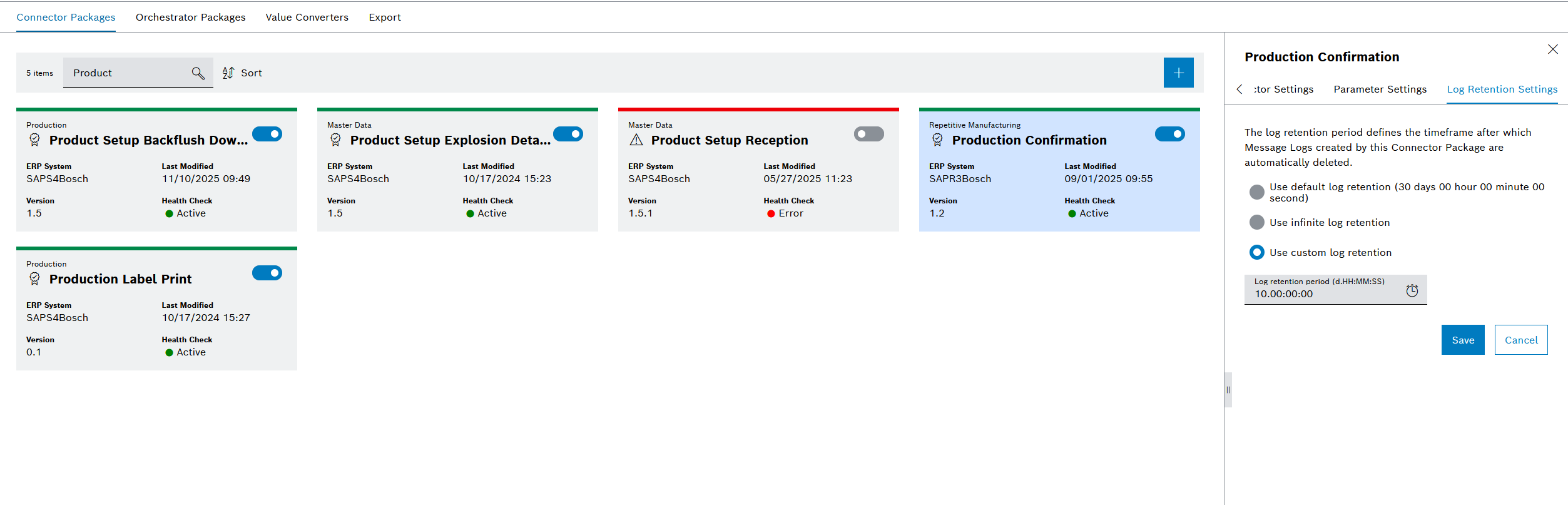The image size is (1568, 505).
Task: Select Use custom log retention option
Action: click(1256, 252)
